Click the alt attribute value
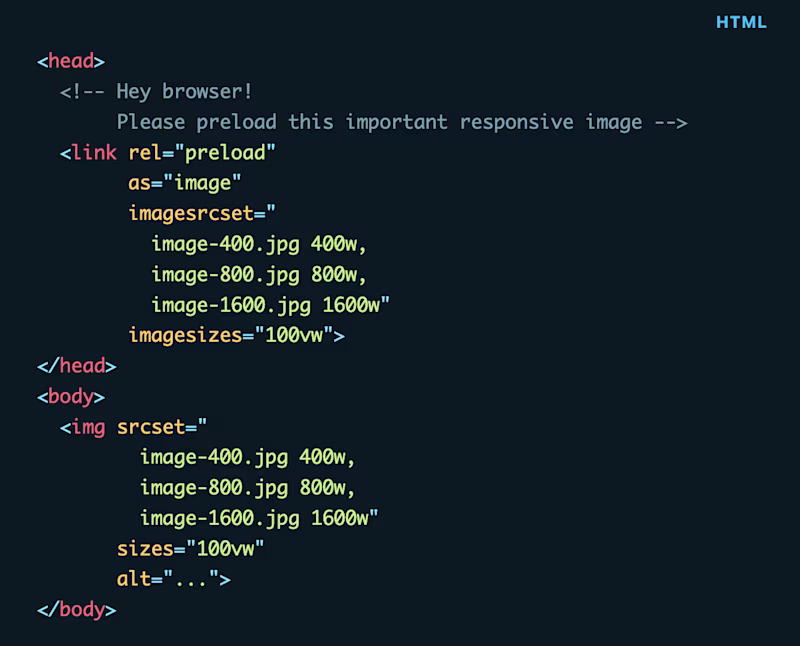The height and width of the screenshot is (646, 800). 183,579
